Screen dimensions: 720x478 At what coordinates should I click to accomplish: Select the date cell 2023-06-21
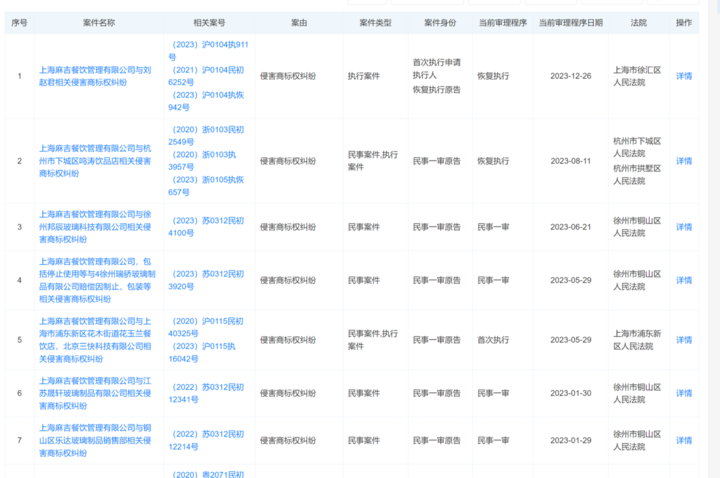click(571, 227)
